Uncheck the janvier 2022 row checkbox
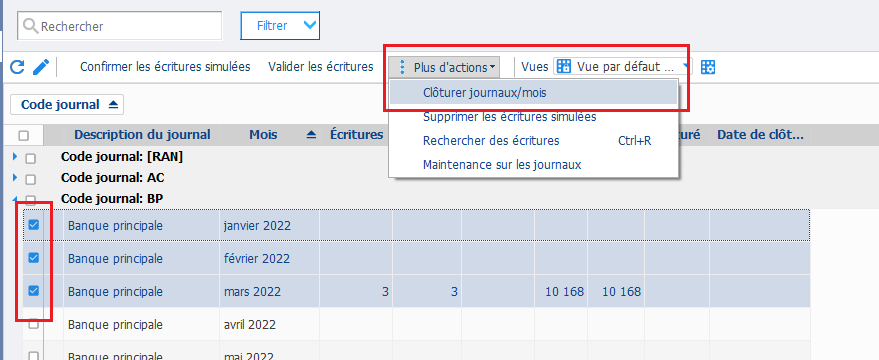 pyautogui.click(x=34, y=225)
